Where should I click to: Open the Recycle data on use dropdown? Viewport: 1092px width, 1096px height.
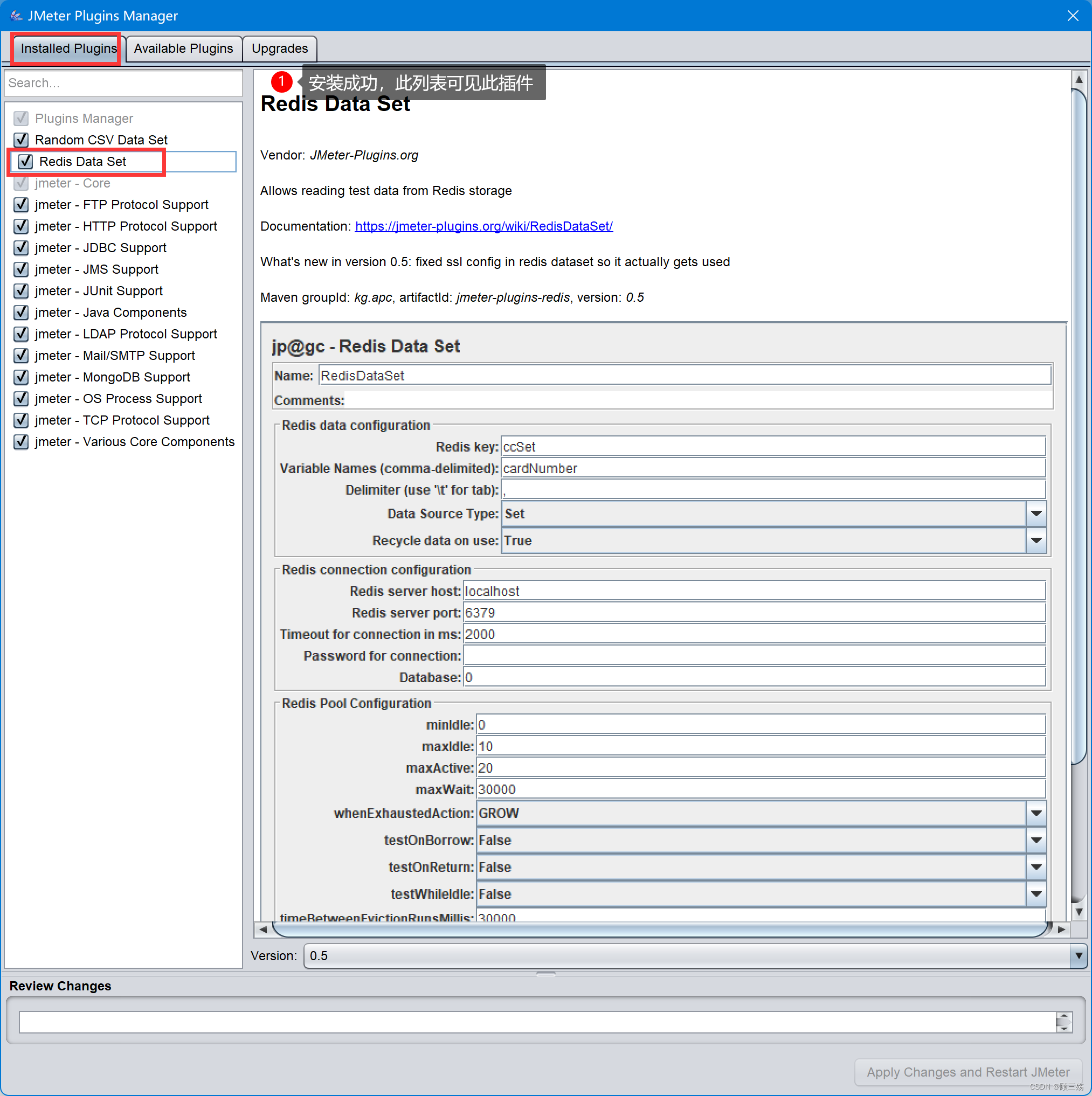[1036, 540]
